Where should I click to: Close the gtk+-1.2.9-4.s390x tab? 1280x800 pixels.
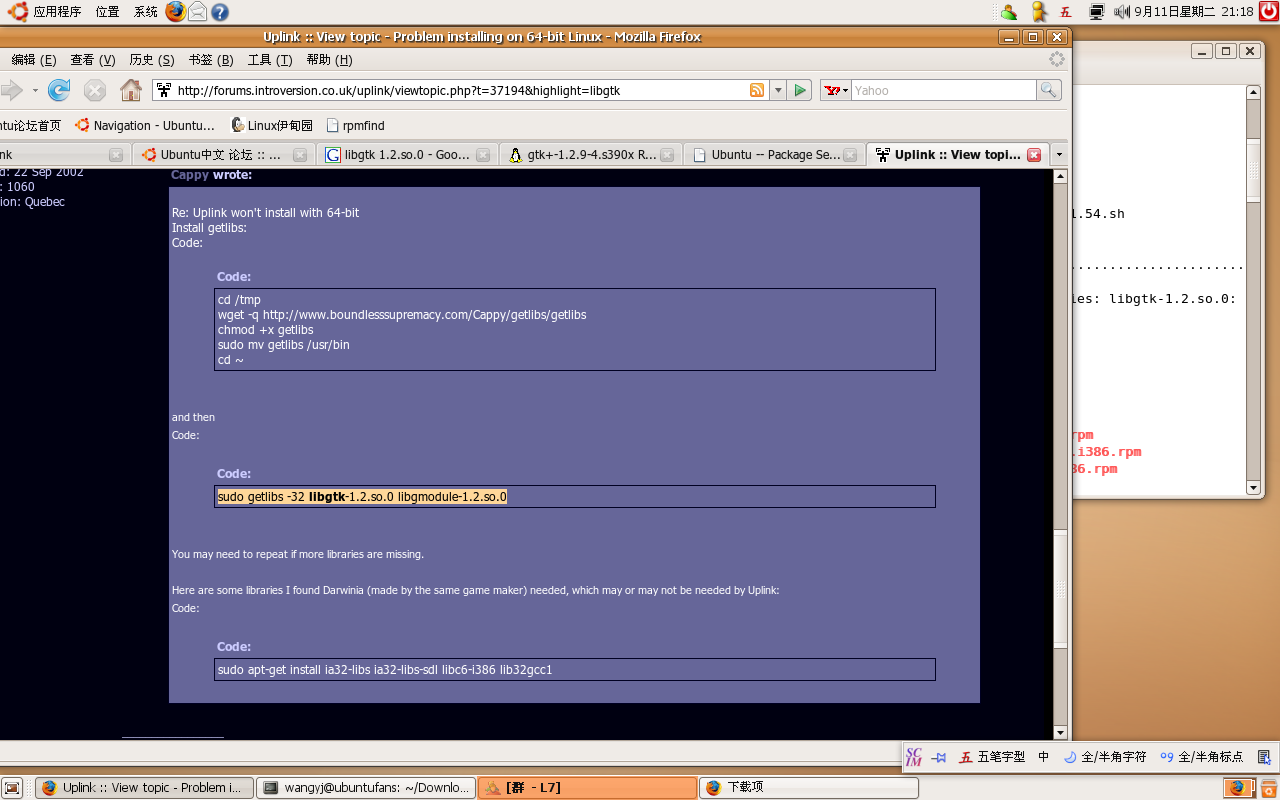click(667, 155)
